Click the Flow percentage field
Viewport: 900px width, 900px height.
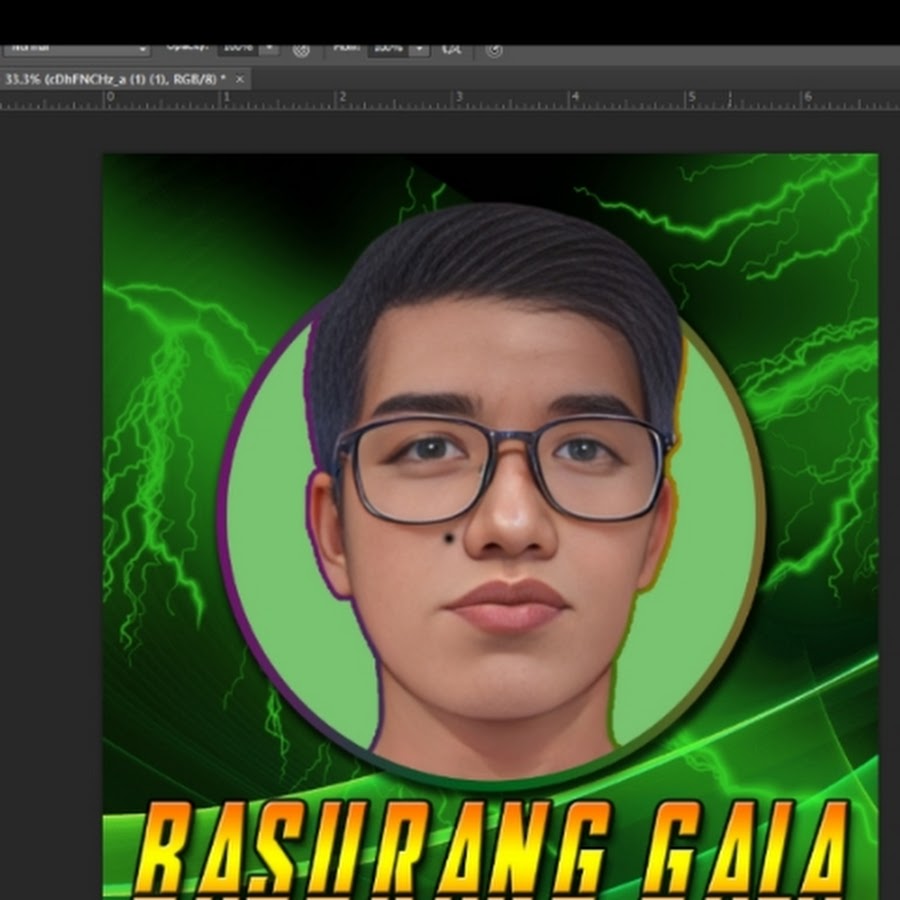(x=388, y=49)
